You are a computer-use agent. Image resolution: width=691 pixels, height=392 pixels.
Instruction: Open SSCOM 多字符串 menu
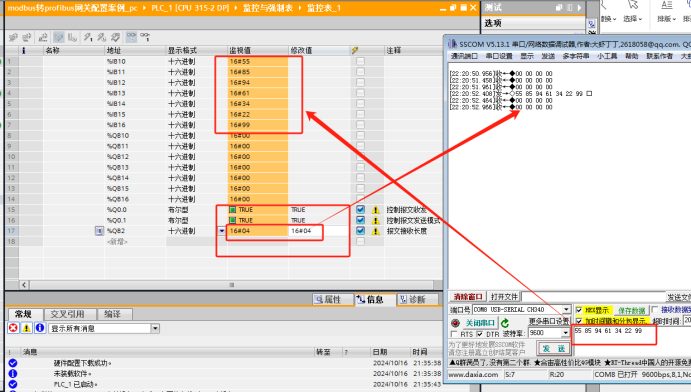pos(576,56)
